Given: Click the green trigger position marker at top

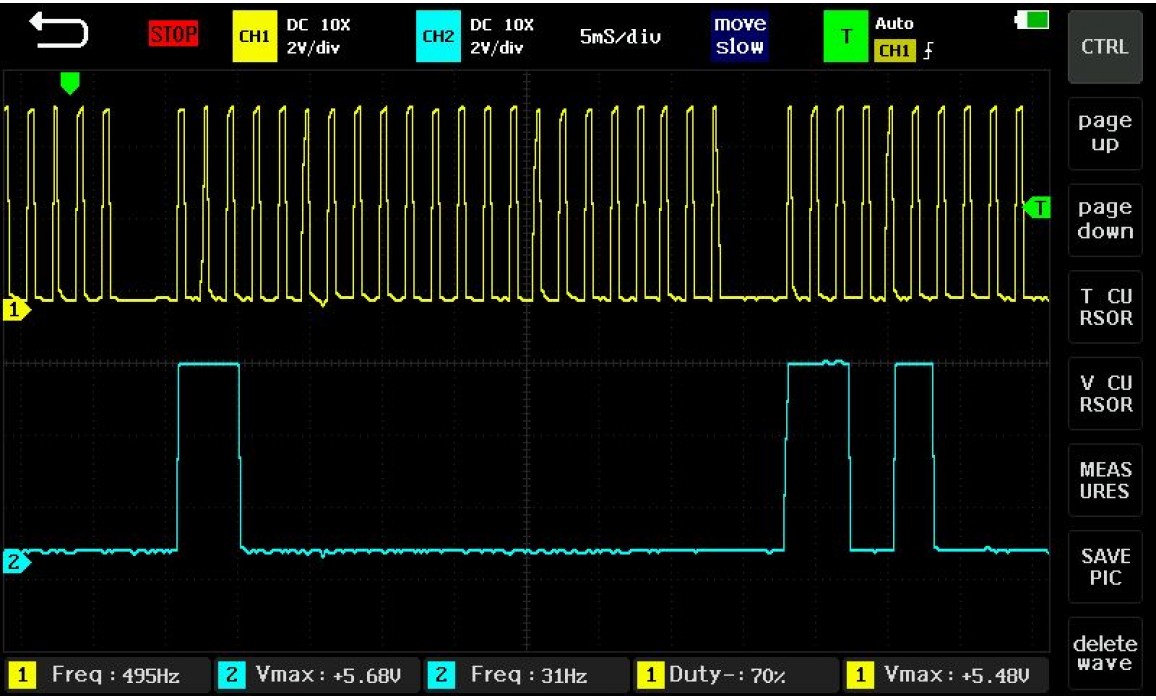Looking at the screenshot, I should (x=68, y=83).
